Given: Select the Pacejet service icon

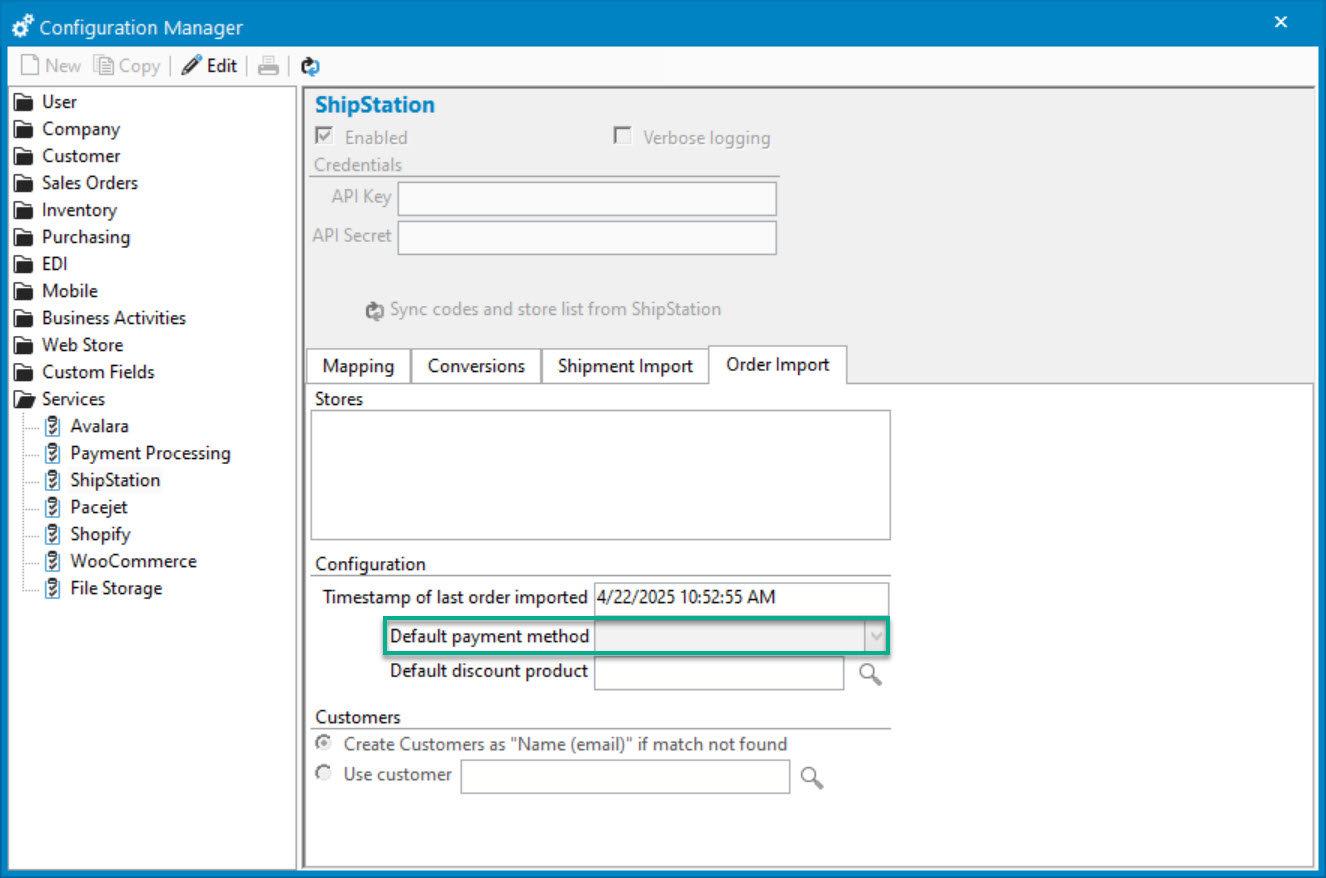Looking at the screenshot, I should [x=53, y=507].
